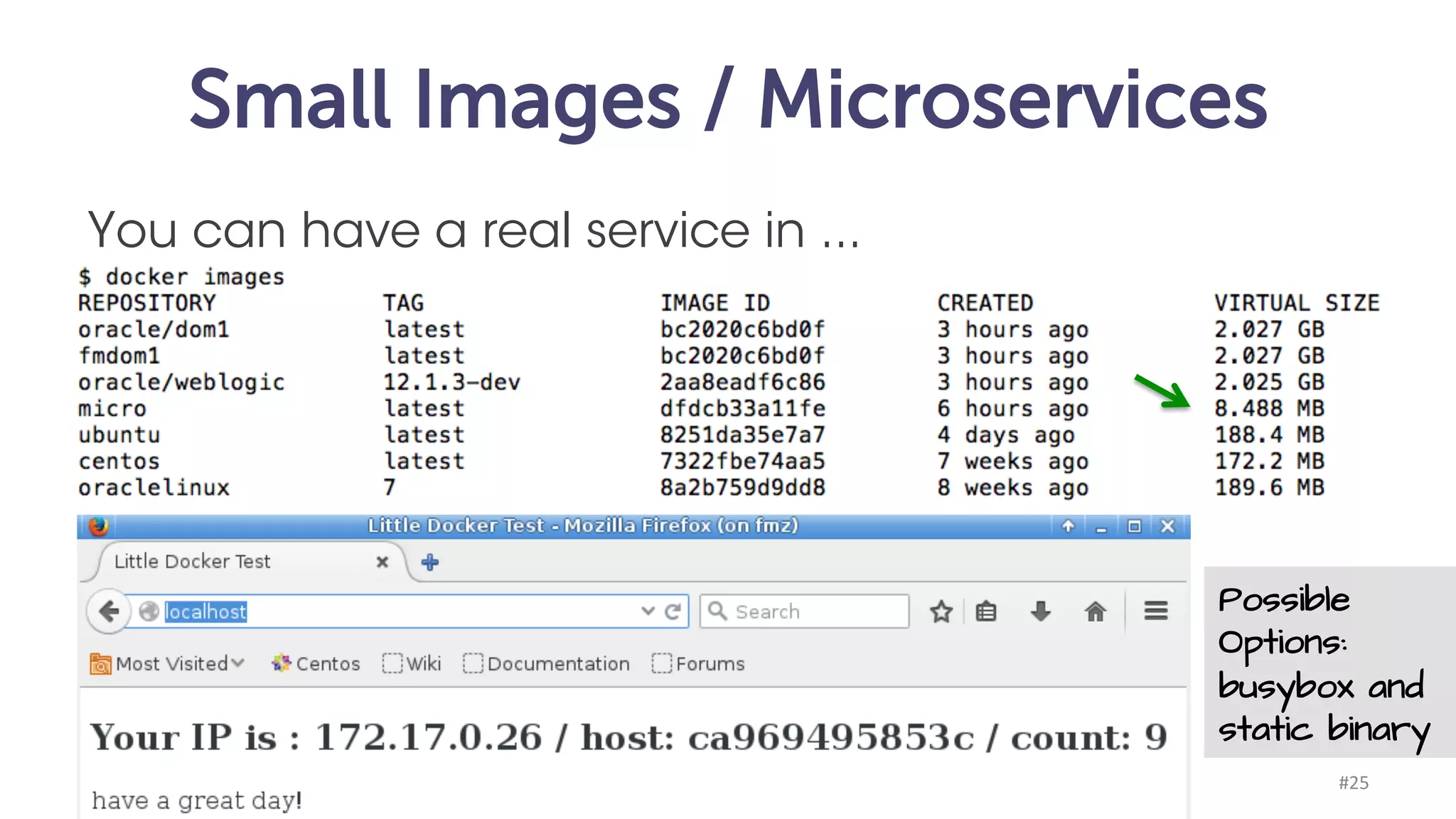Click the 'fmdom1' repository name

119,356
